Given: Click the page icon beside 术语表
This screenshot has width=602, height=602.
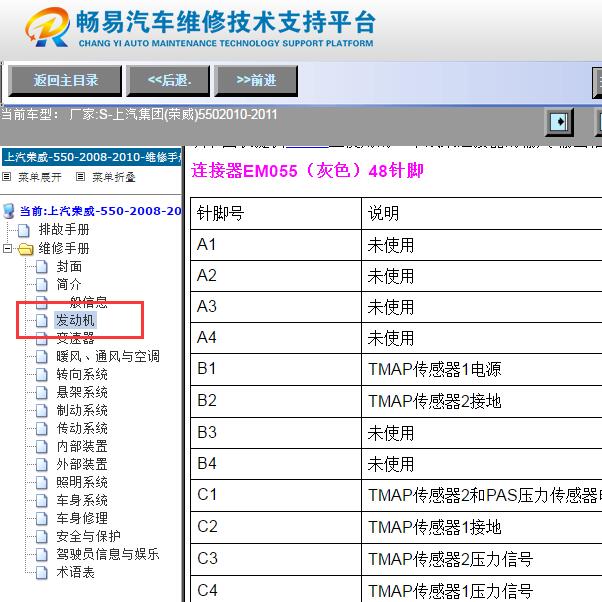Looking at the screenshot, I should pos(41,573).
